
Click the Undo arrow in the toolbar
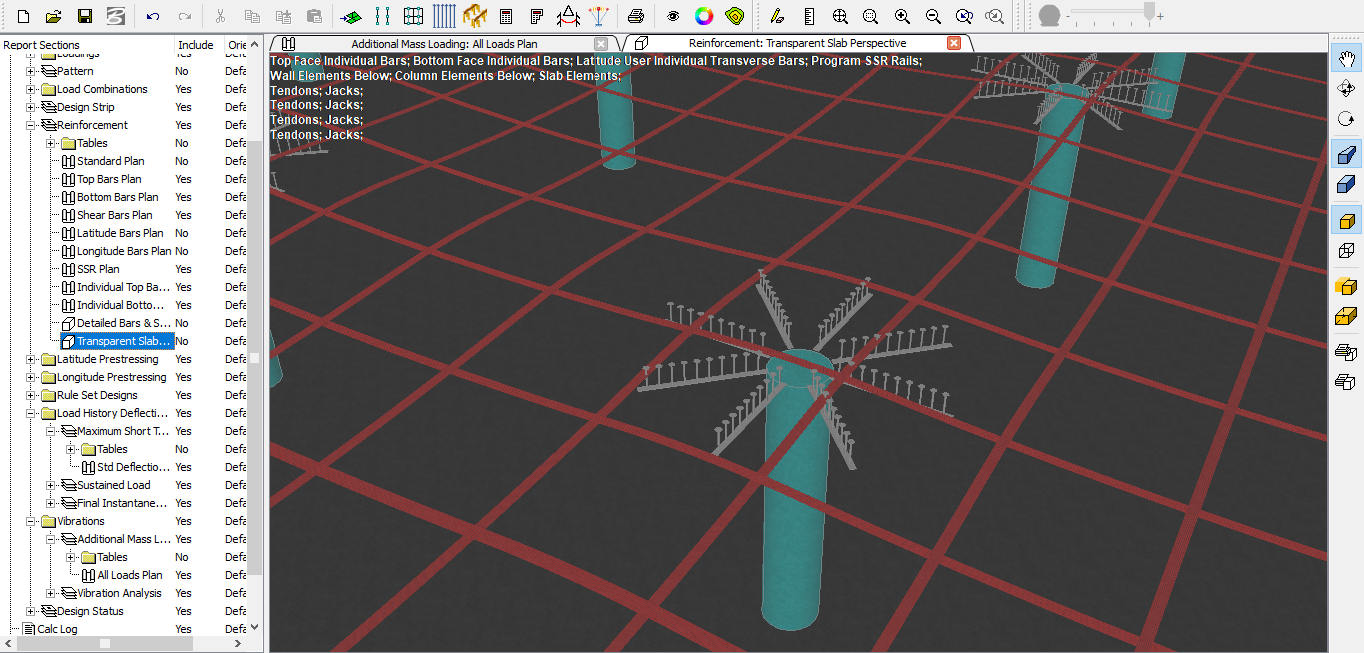click(x=152, y=16)
